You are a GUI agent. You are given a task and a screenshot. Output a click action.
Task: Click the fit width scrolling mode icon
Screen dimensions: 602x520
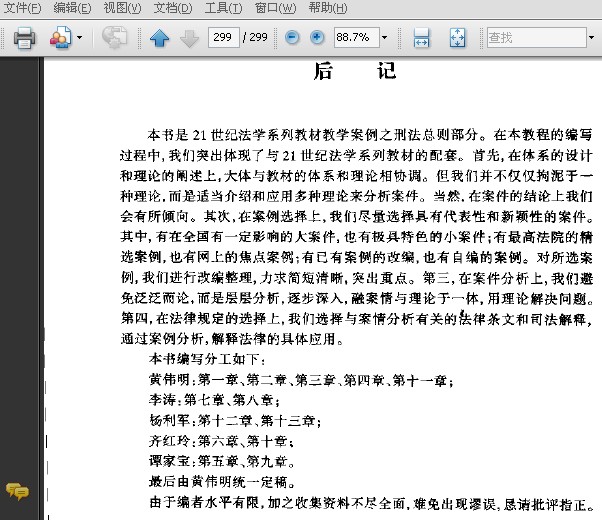[x=421, y=38]
